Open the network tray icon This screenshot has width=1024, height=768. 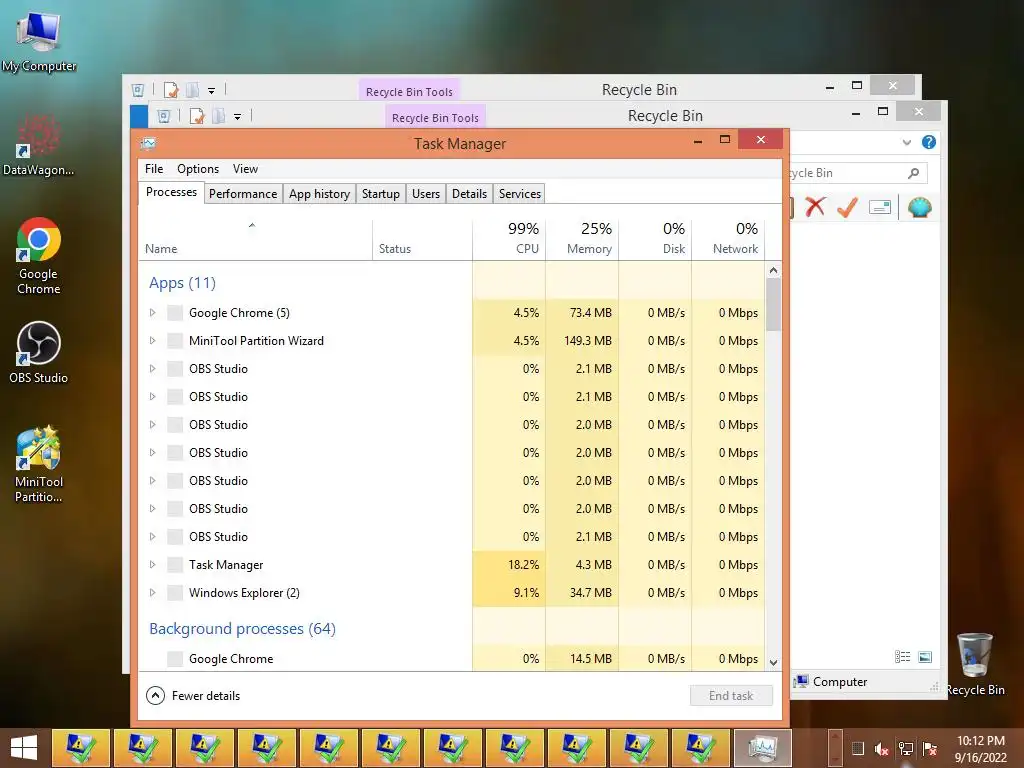tap(905, 749)
